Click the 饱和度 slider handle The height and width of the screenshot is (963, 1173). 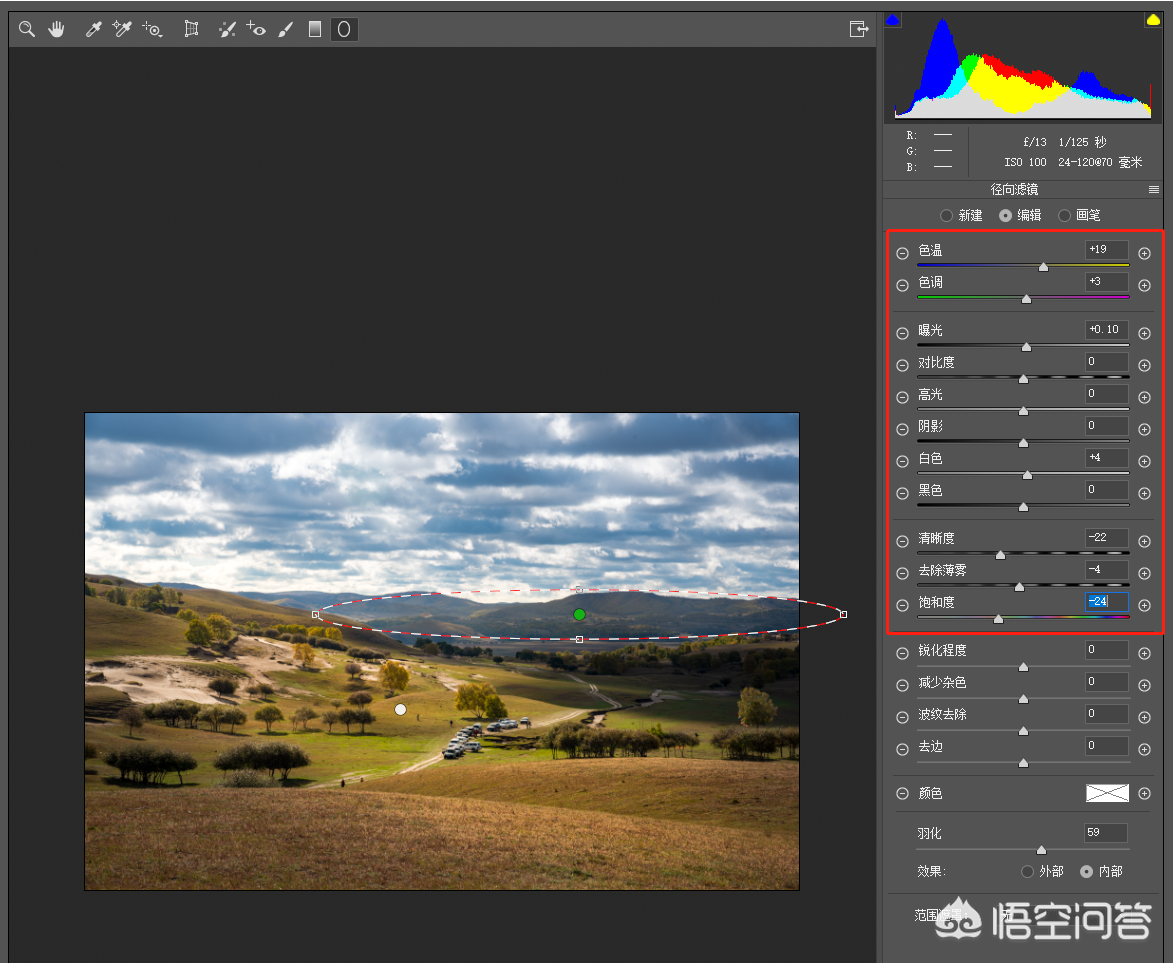pos(998,619)
